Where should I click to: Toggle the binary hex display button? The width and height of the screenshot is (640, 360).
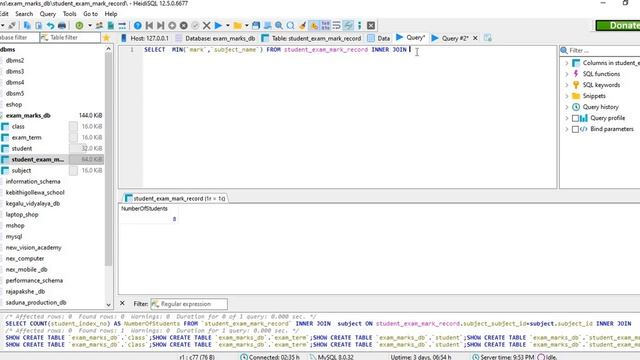coord(325,25)
